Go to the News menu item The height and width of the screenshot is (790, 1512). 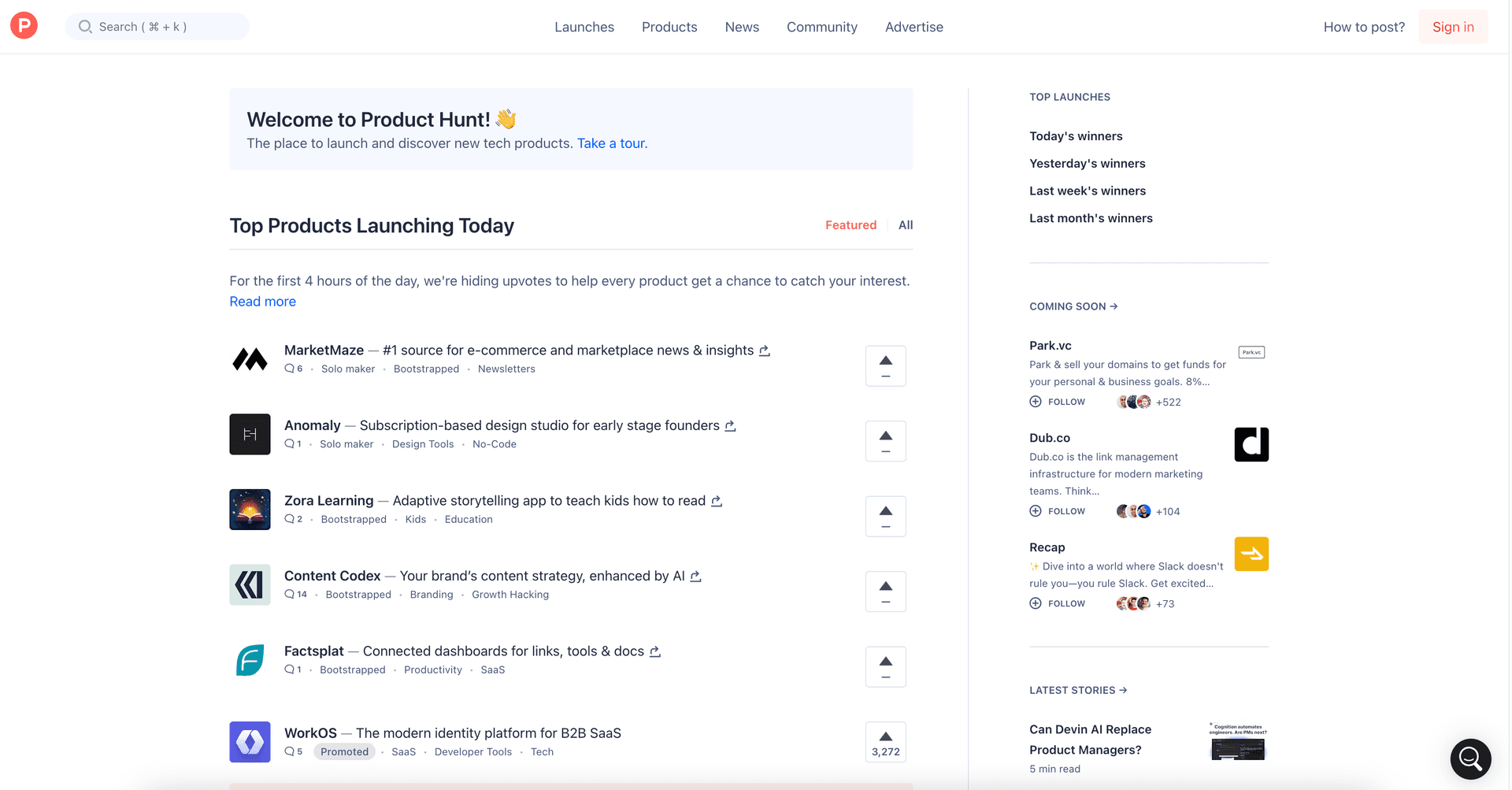coord(742,27)
